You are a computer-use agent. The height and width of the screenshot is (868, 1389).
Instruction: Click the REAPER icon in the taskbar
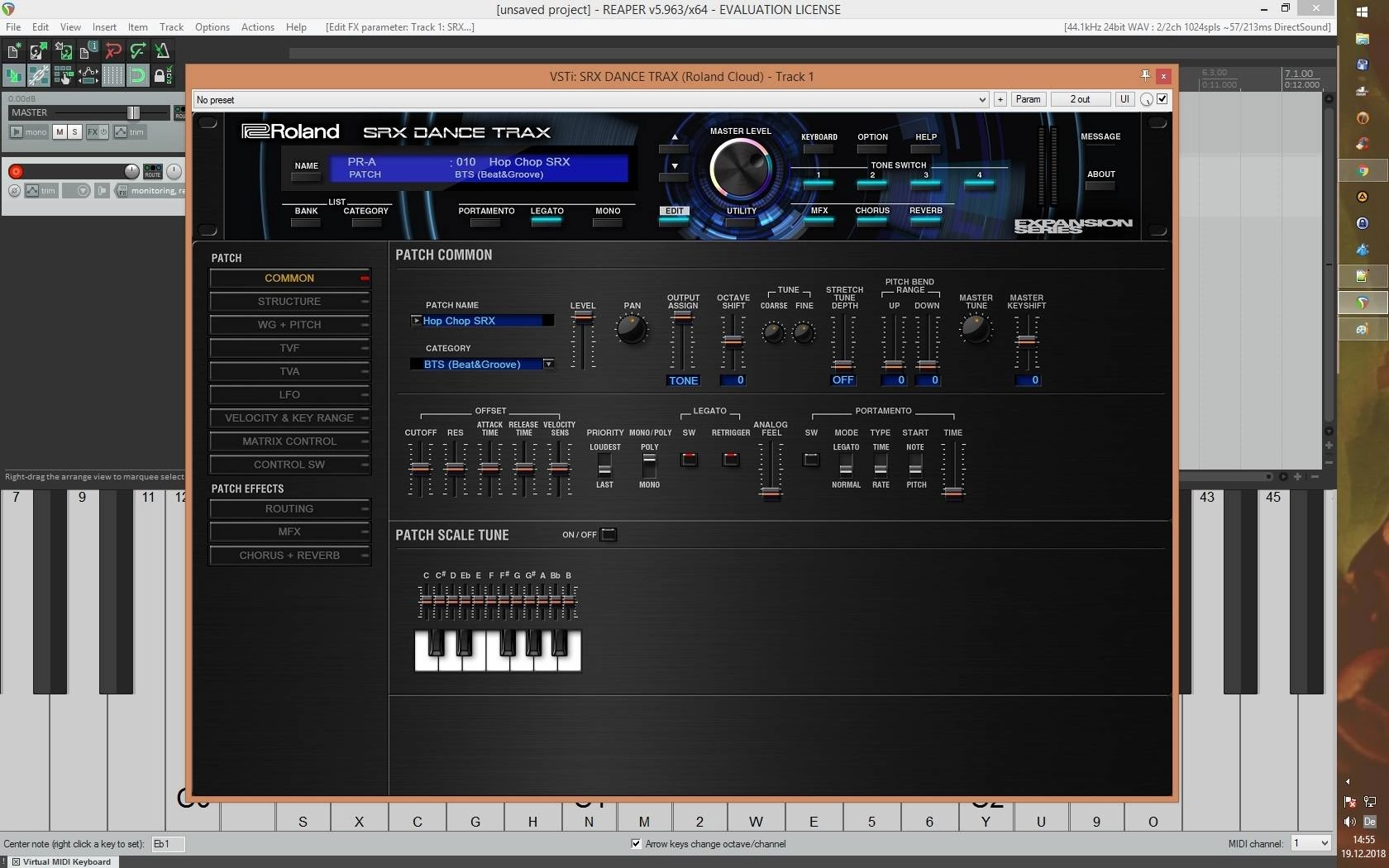tap(1363, 303)
